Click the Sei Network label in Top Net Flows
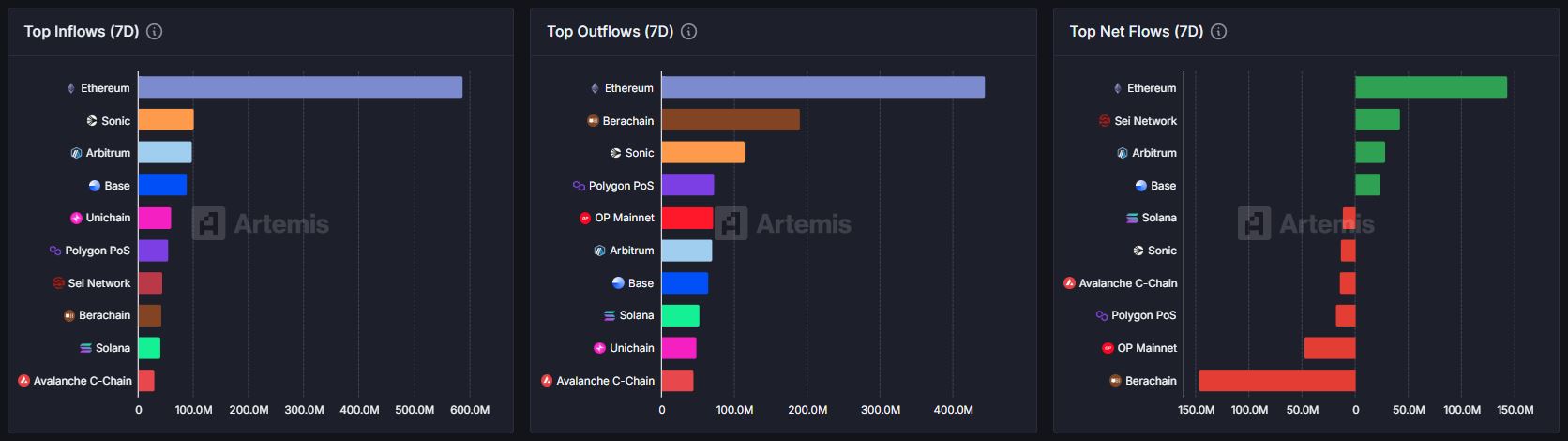1568x441 pixels. (1146, 121)
